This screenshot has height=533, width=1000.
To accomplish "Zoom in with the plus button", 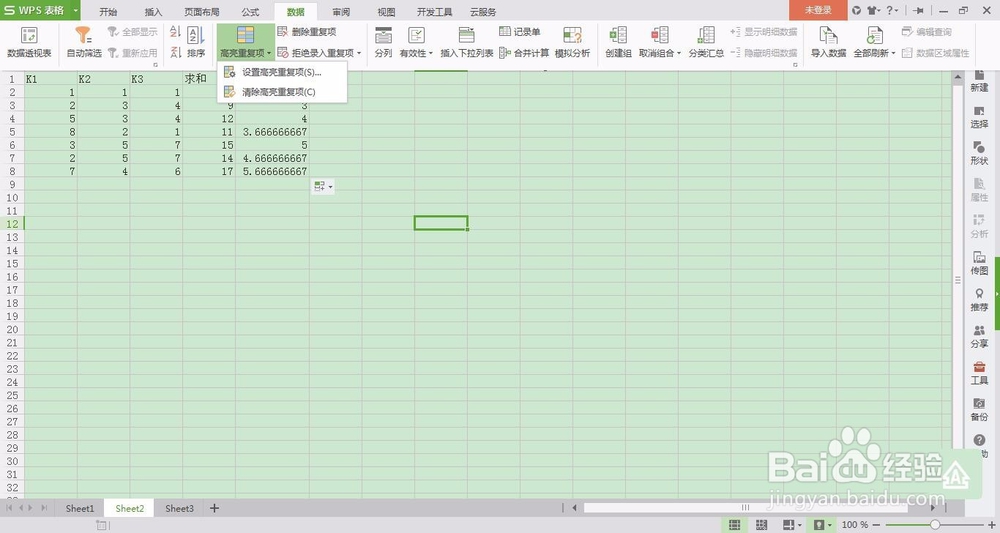I will [991, 525].
